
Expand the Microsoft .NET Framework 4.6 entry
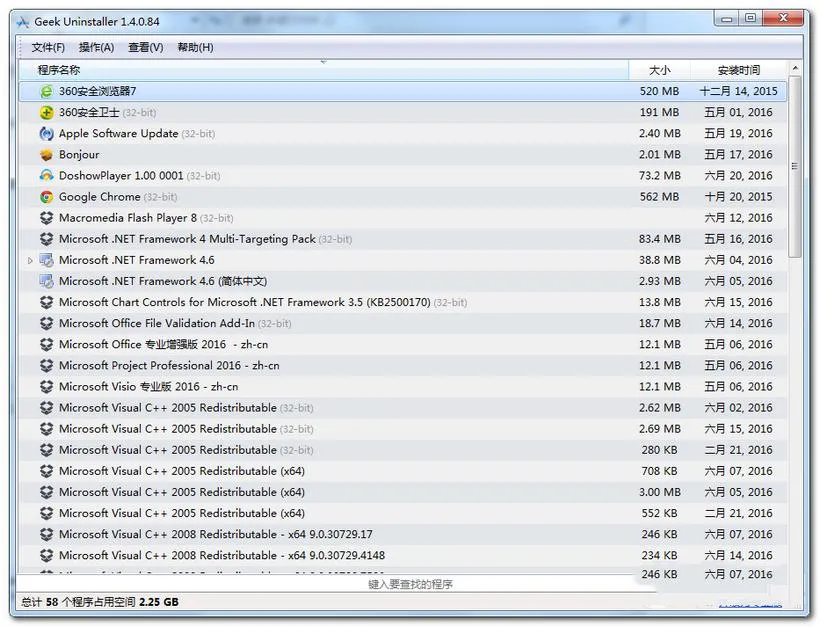[x=30, y=260]
